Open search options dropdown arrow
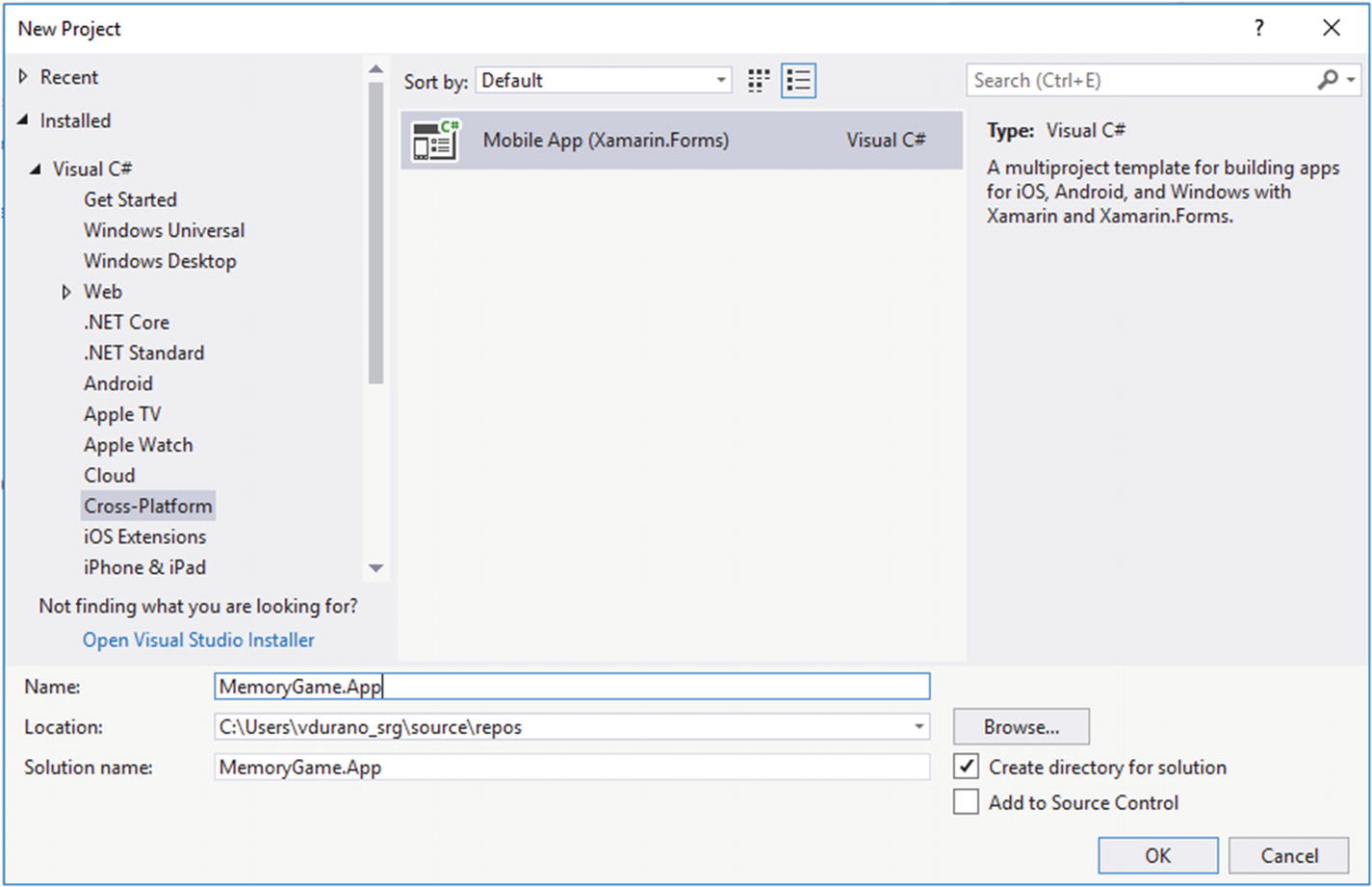 pyautogui.click(x=1352, y=81)
